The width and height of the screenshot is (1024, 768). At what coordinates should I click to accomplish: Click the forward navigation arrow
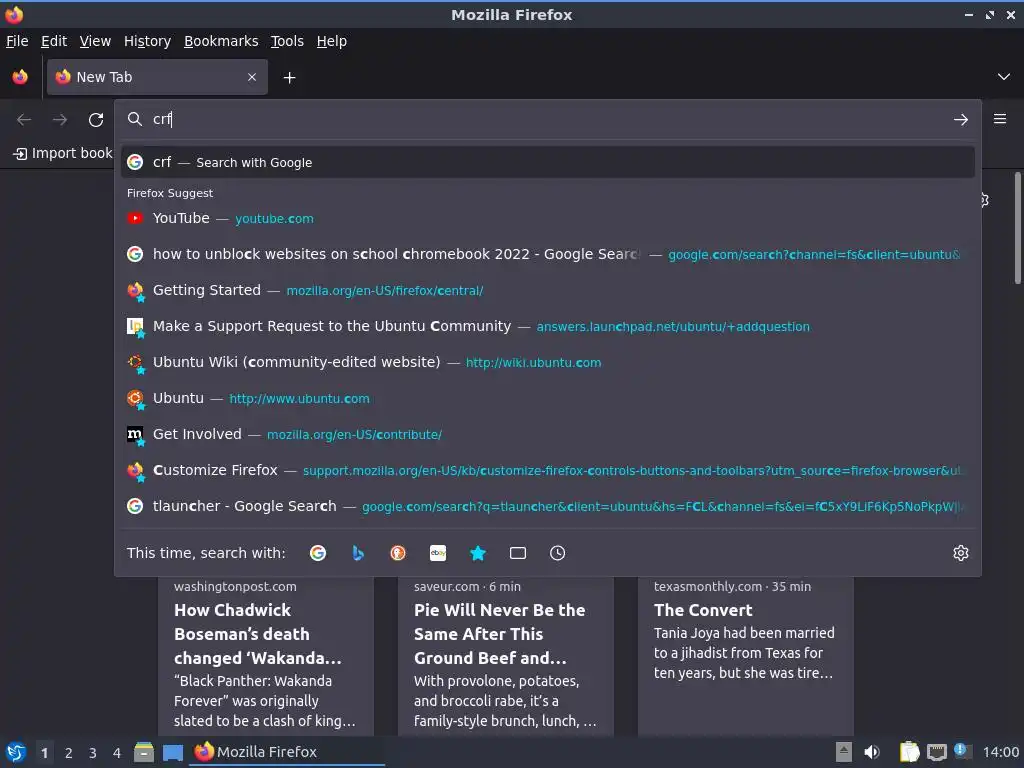click(60, 120)
